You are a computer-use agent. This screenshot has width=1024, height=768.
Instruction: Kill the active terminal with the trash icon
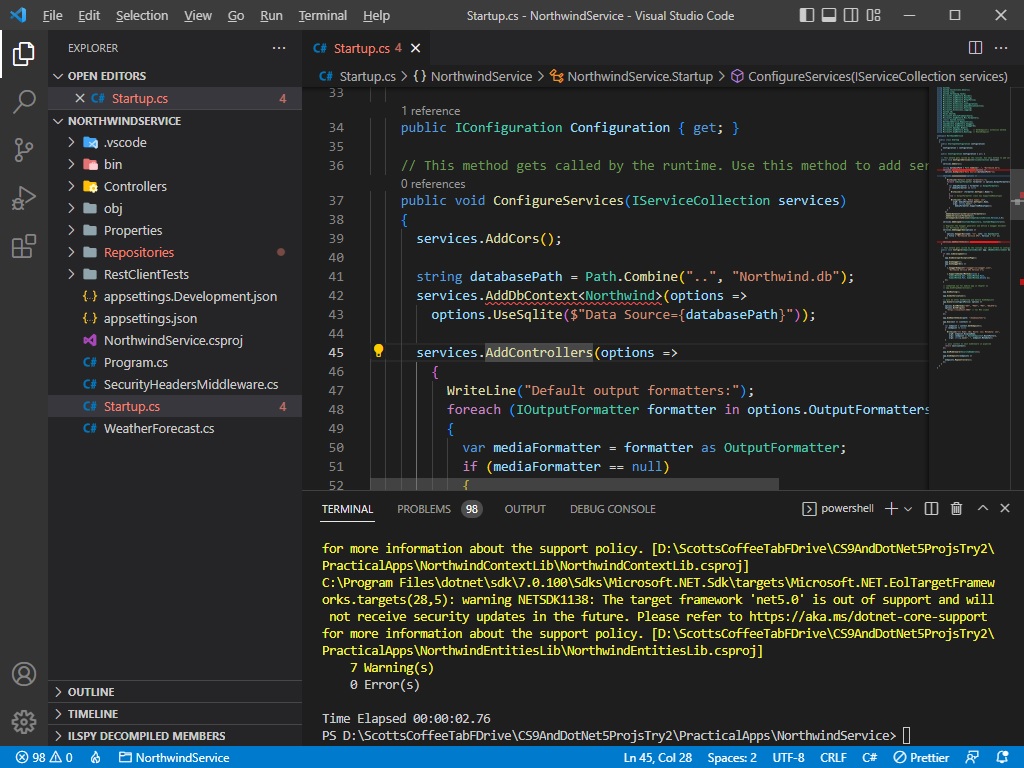[x=956, y=508]
